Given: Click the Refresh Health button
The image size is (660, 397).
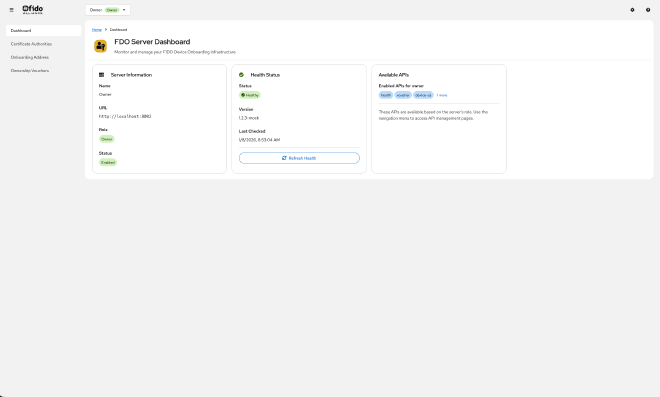Looking at the screenshot, I should [x=299, y=158].
